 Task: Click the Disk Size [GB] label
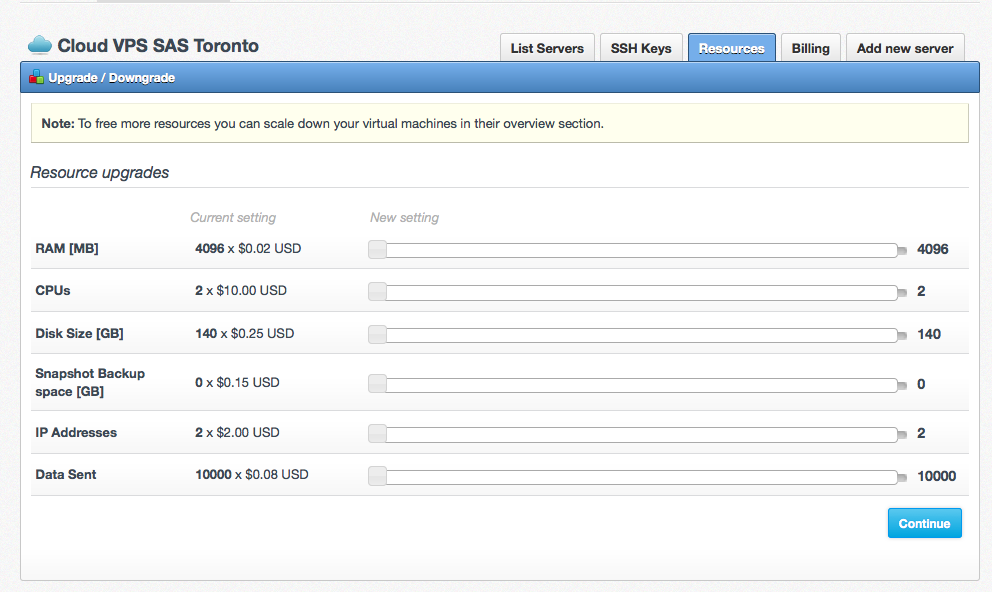click(79, 333)
